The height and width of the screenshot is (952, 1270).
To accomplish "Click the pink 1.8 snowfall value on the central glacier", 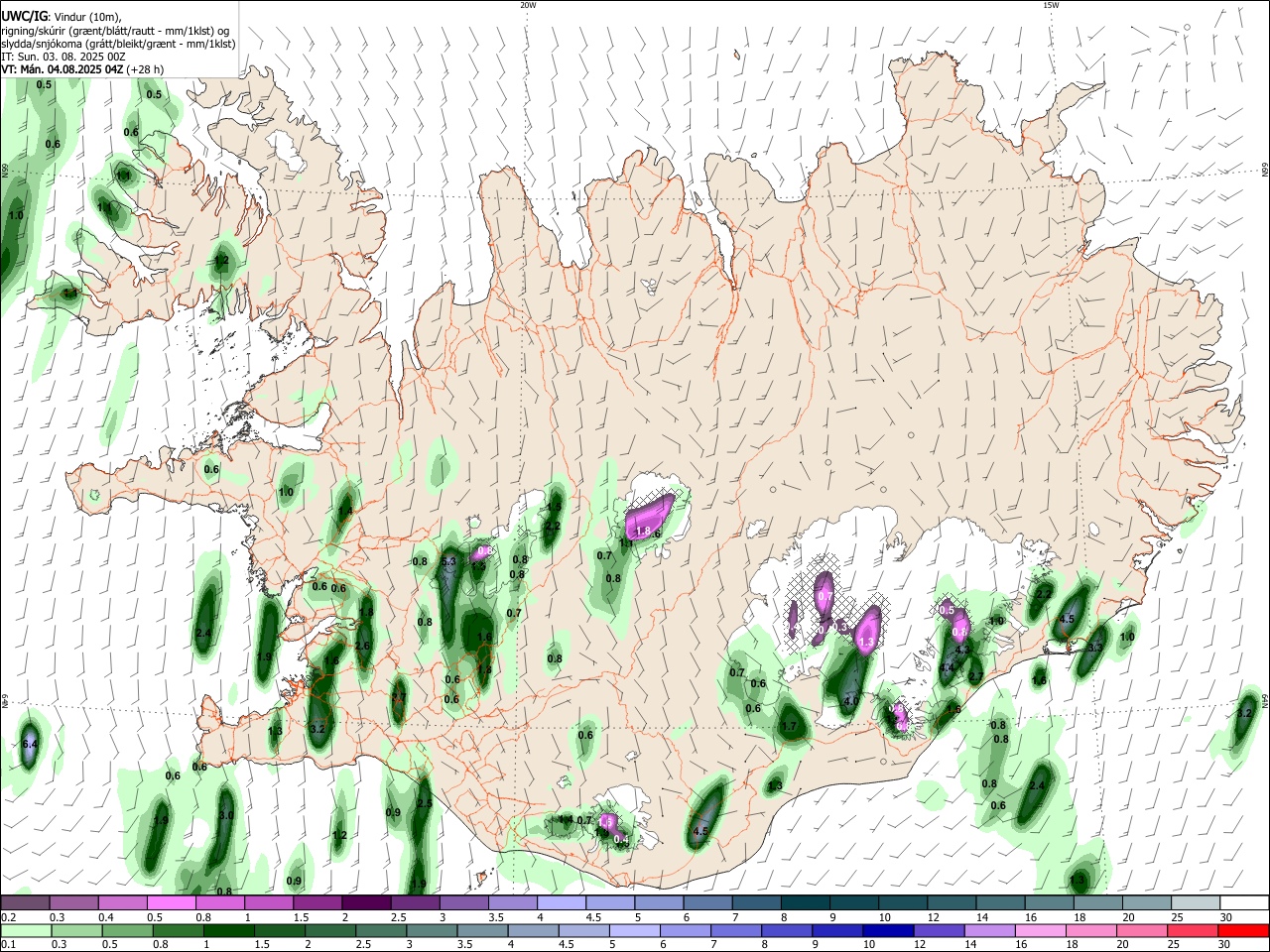I will point(643,532).
